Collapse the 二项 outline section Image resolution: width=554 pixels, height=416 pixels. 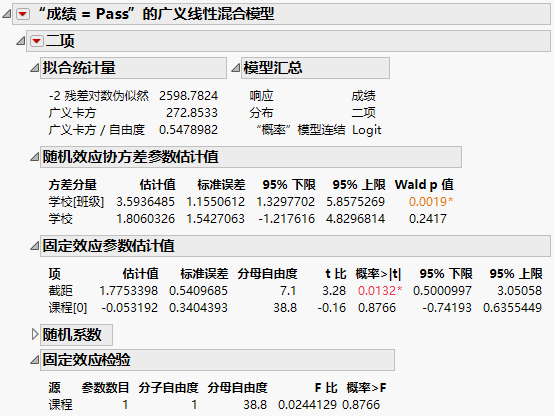[20, 41]
